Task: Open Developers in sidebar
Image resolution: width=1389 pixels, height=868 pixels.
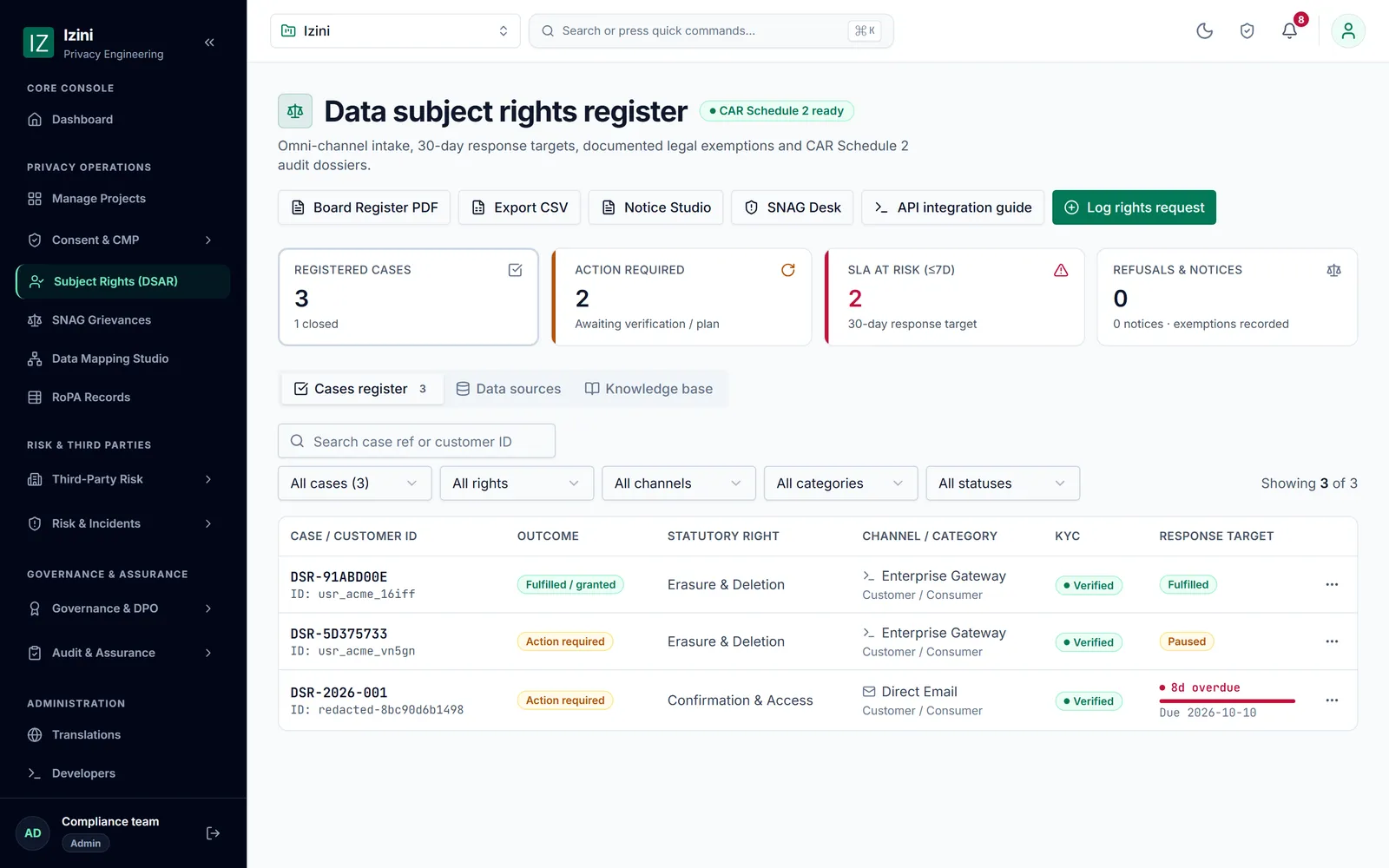Action: coord(123,773)
